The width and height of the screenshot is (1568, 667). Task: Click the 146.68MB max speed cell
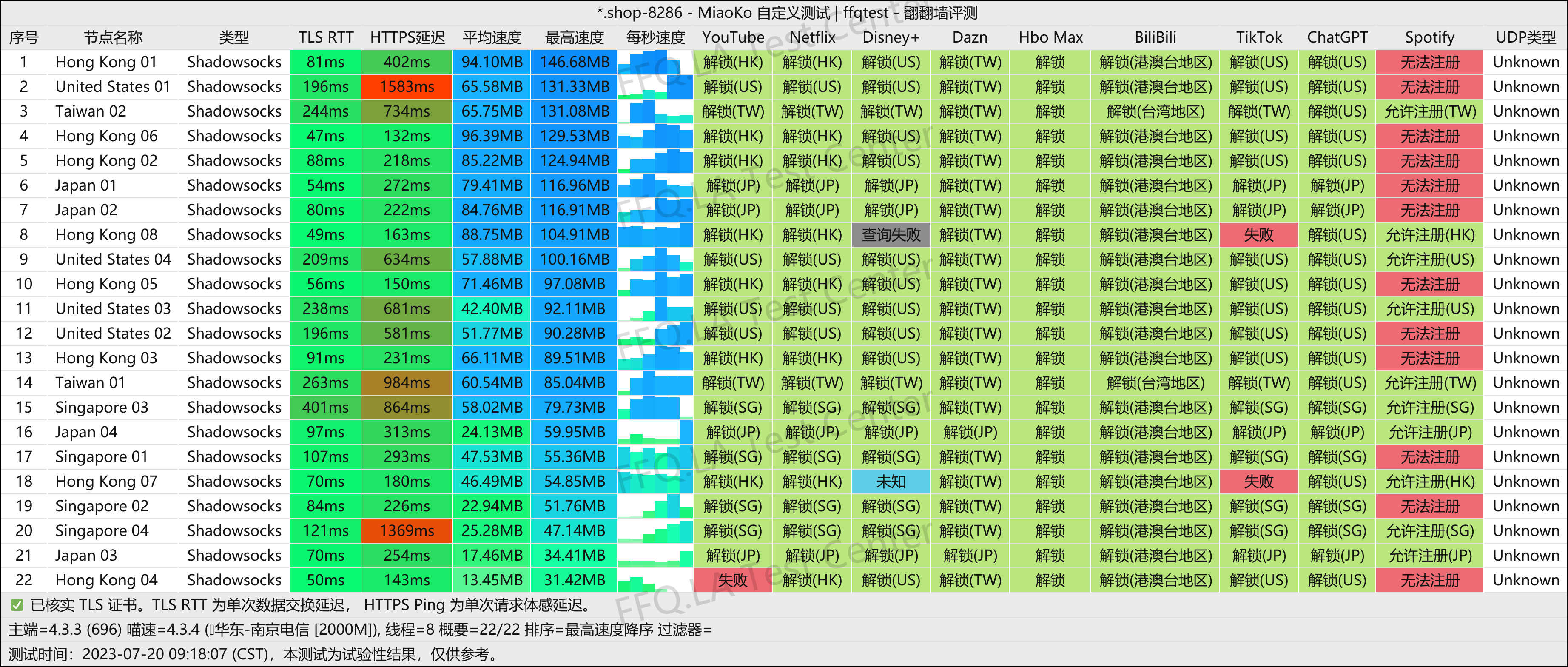click(574, 62)
